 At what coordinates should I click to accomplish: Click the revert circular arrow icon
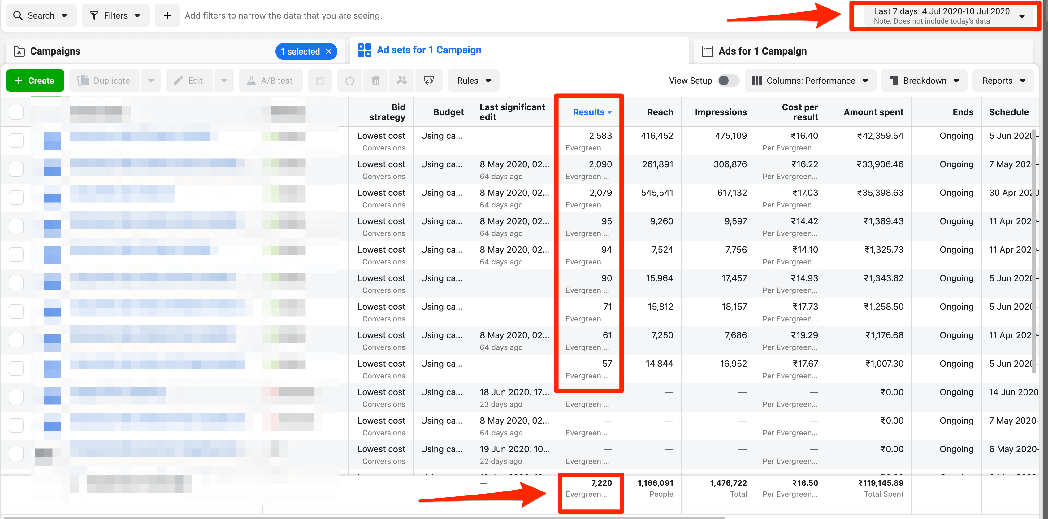[x=349, y=81]
